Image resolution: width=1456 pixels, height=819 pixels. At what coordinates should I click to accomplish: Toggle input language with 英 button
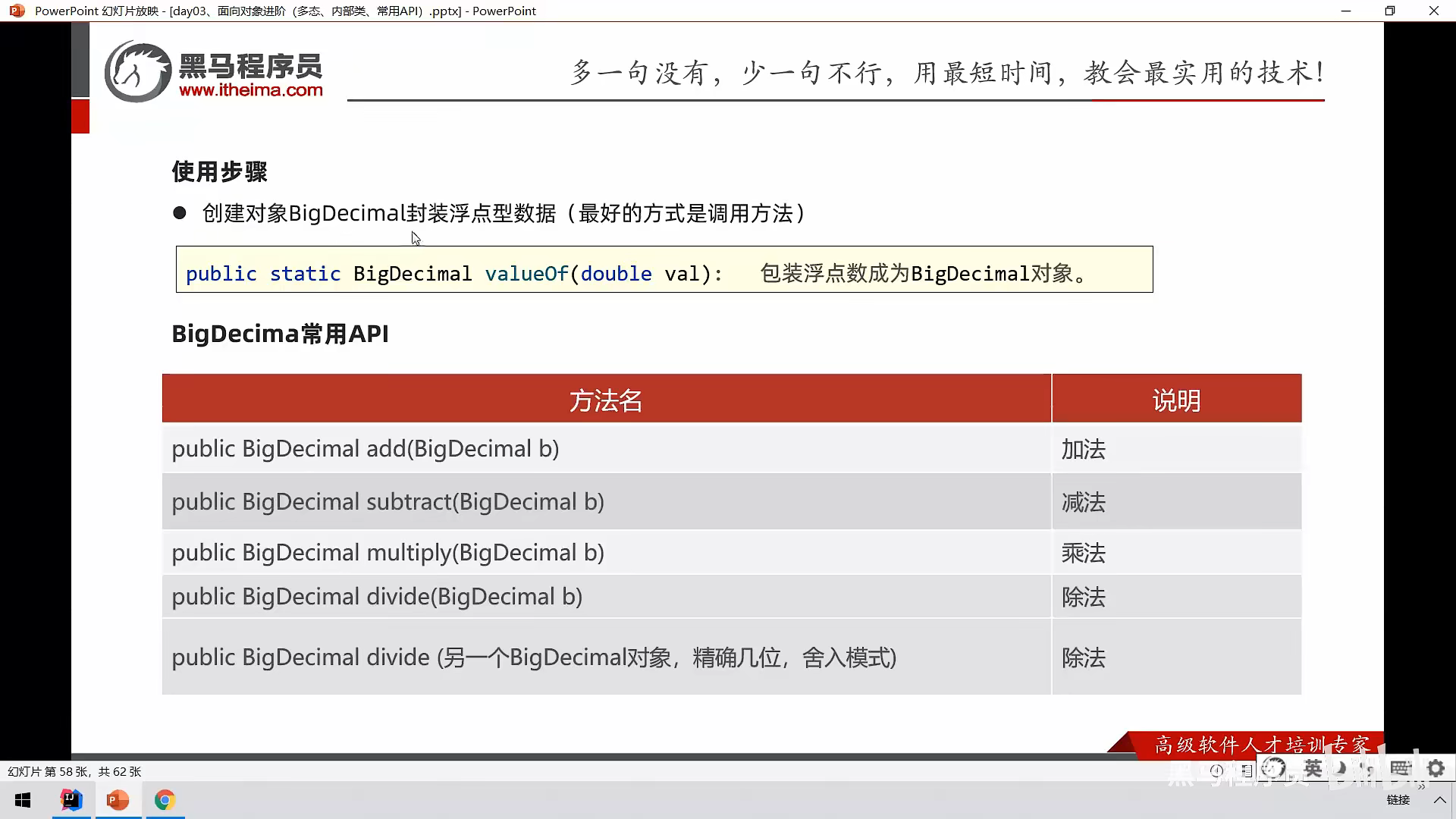[1313, 768]
